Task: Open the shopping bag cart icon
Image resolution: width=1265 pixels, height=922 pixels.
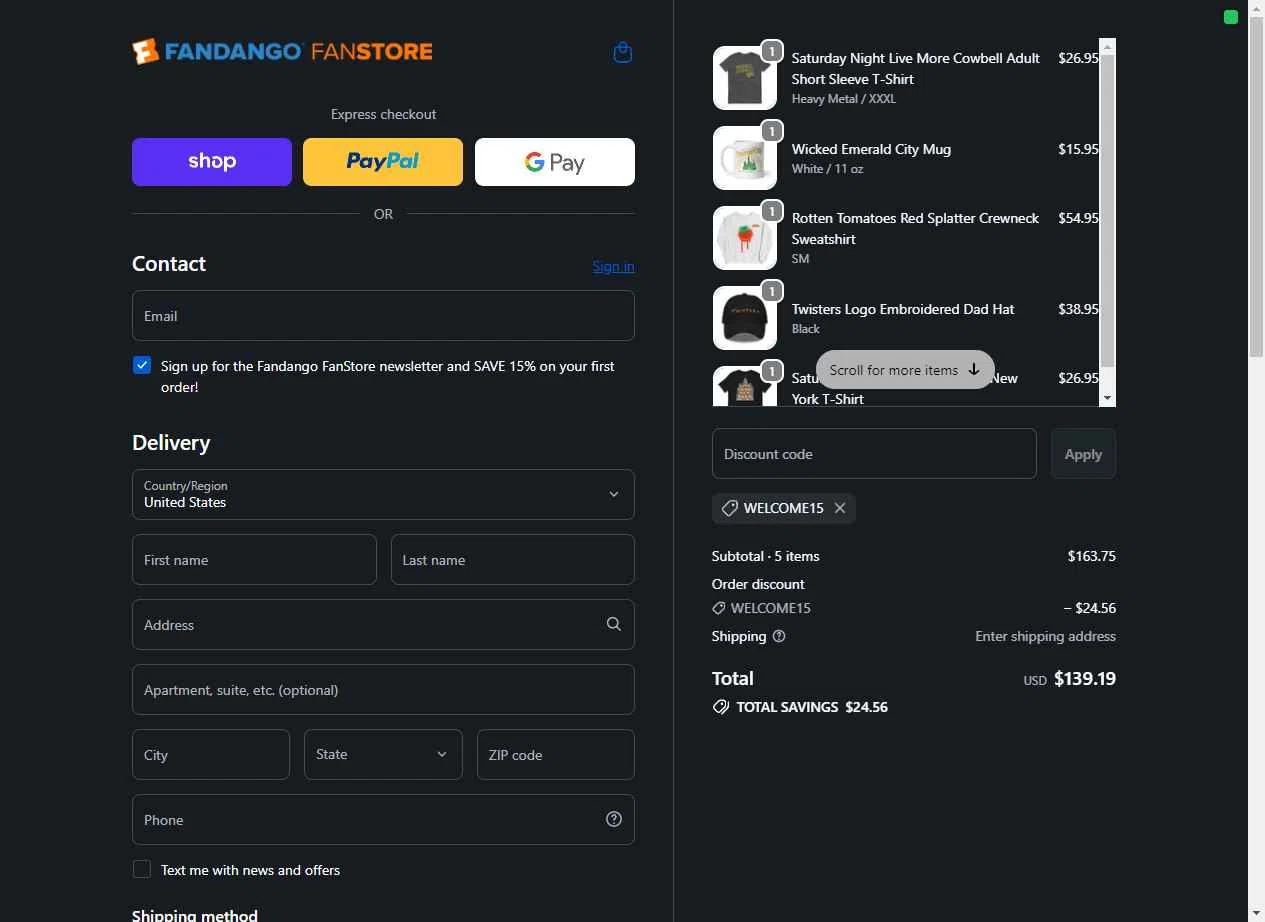Action: point(622,52)
